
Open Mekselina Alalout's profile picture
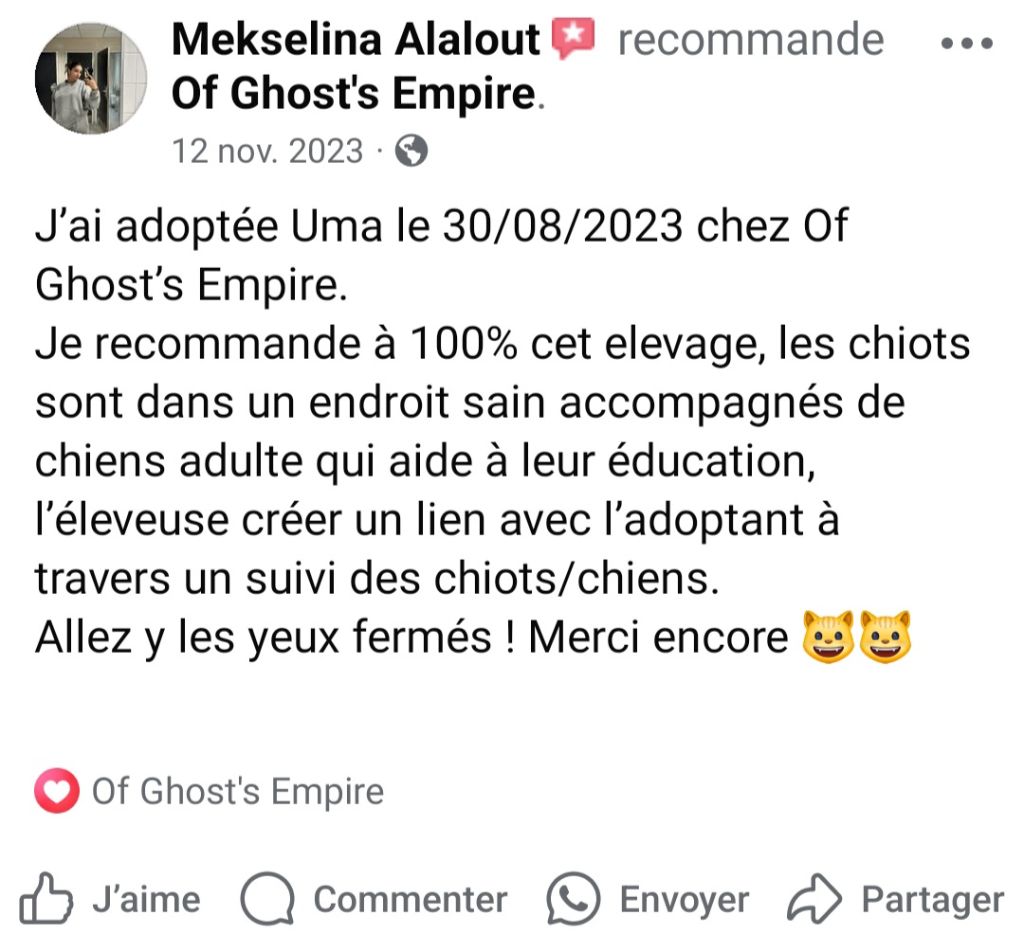click(91, 78)
